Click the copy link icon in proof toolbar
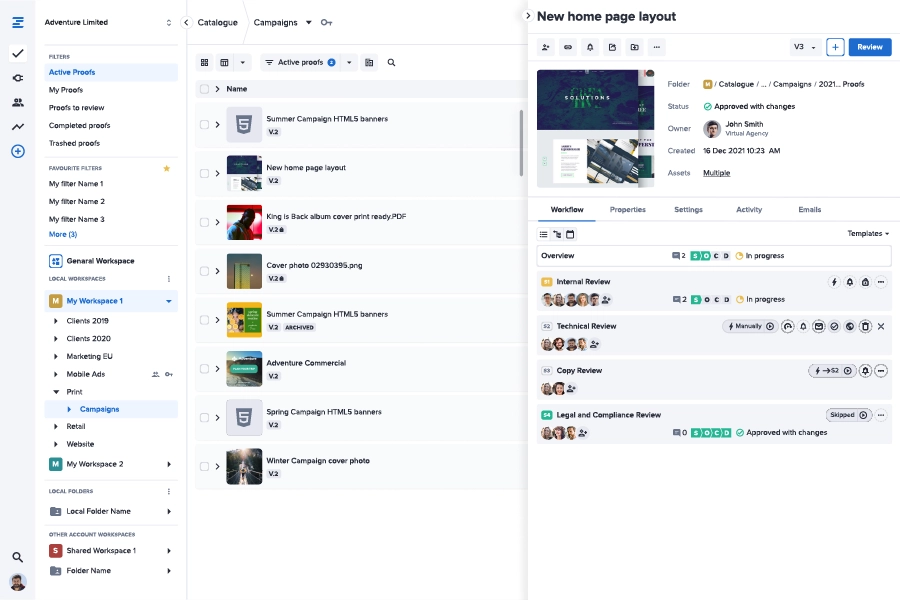This screenshot has height=600, width=900. pos(568,47)
